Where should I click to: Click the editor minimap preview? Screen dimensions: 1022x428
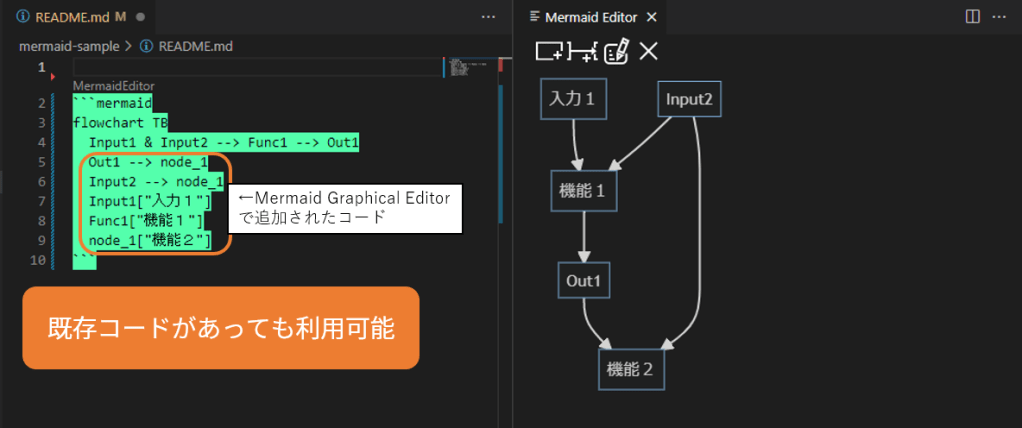click(x=467, y=68)
